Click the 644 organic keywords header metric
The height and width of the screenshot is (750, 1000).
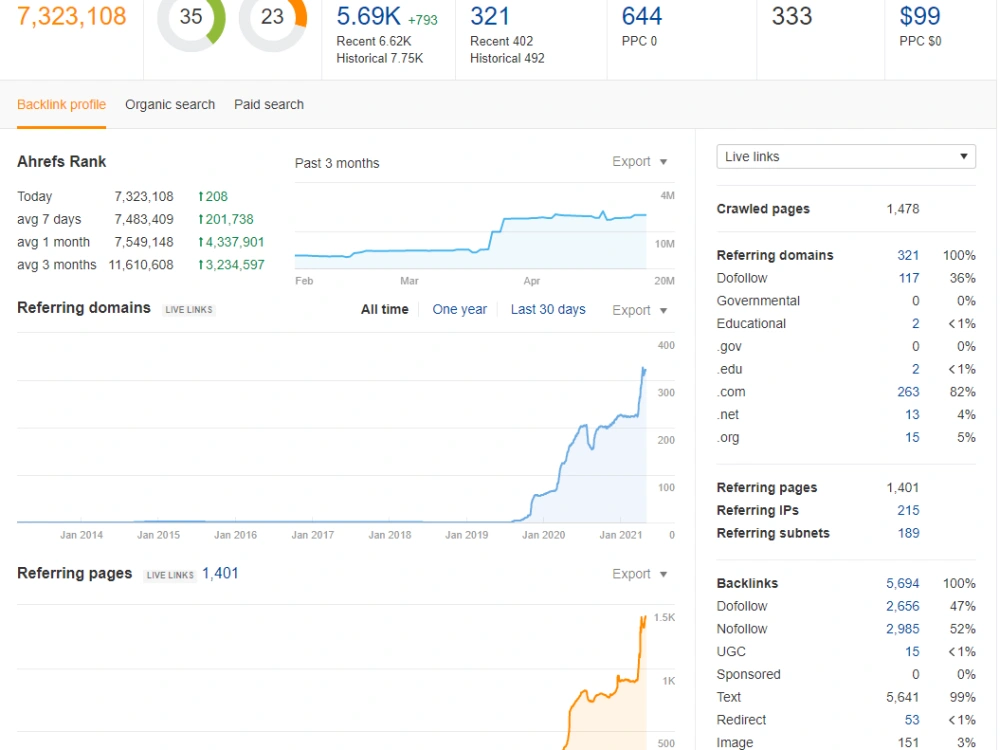point(642,17)
